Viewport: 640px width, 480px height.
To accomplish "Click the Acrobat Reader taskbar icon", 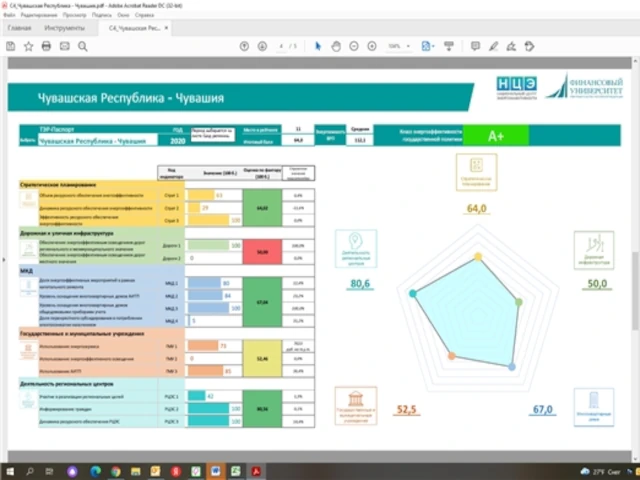I will (x=256, y=471).
